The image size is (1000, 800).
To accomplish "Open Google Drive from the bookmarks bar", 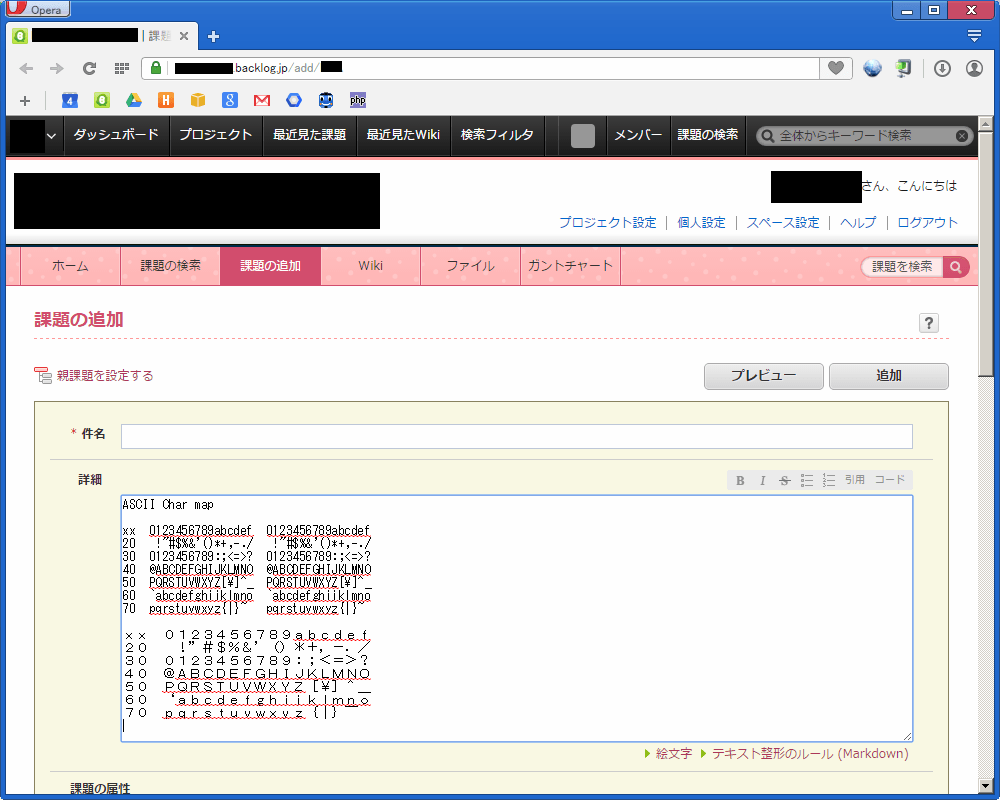I will point(134,100).
